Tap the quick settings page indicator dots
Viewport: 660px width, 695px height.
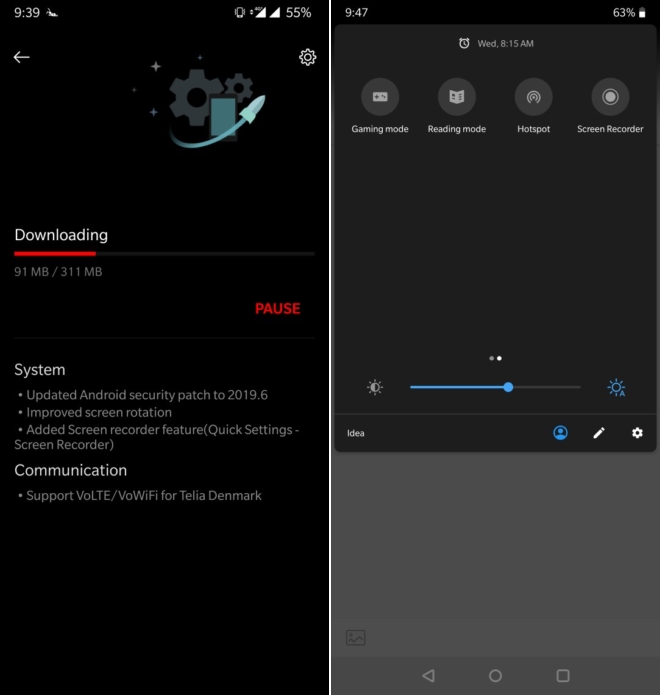pyautogui.click(x=495, y=358)
